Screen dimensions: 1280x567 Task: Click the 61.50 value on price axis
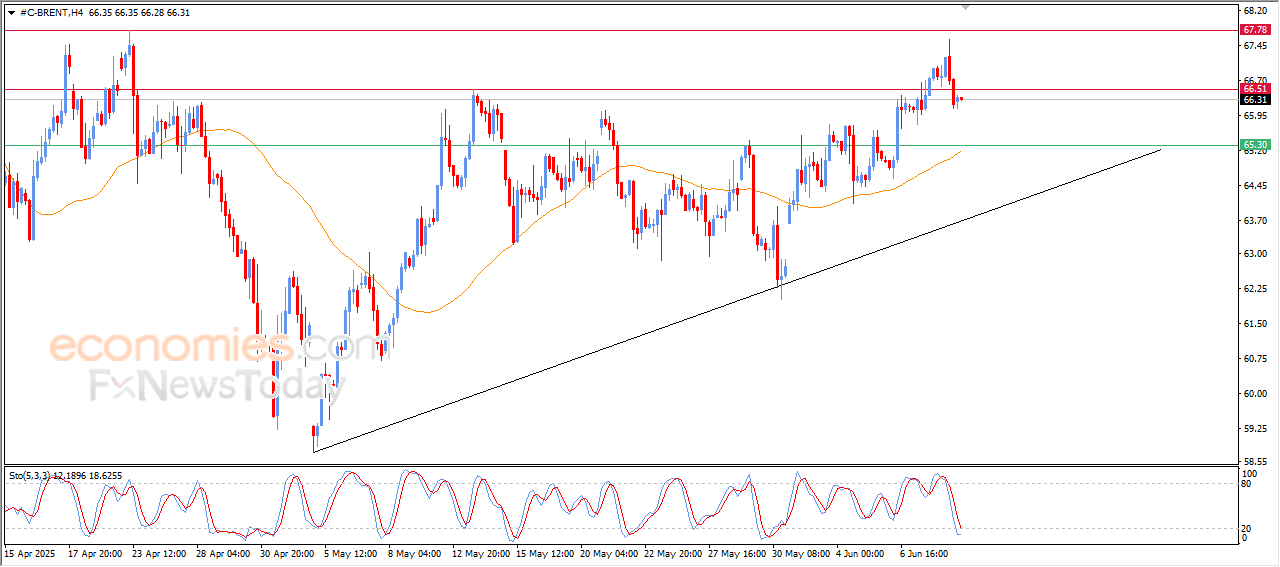click(x=1255, y=324)
